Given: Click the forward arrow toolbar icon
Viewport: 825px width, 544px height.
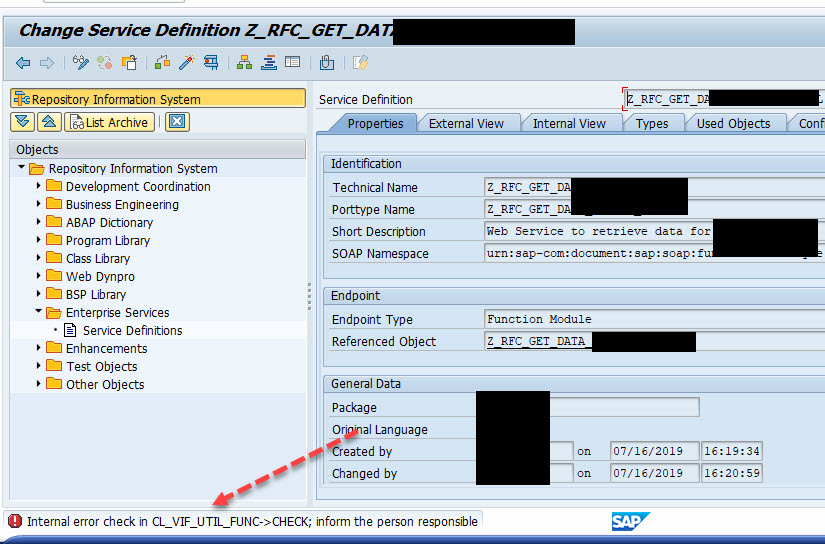Looking at the screenshot, I should click(47, 63).
